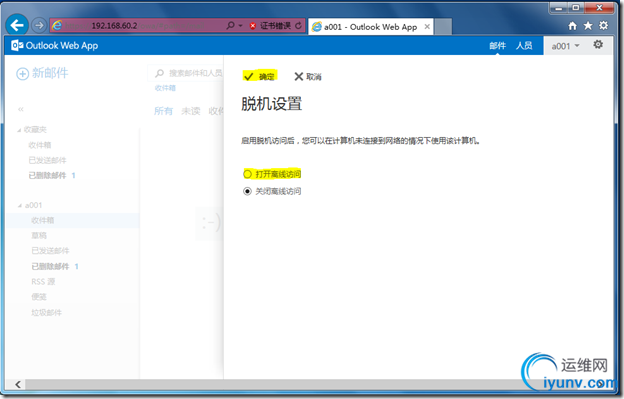The image size is (624, 399).
Task: Open the RSS 源 folder
Action: tap(43, 282)
